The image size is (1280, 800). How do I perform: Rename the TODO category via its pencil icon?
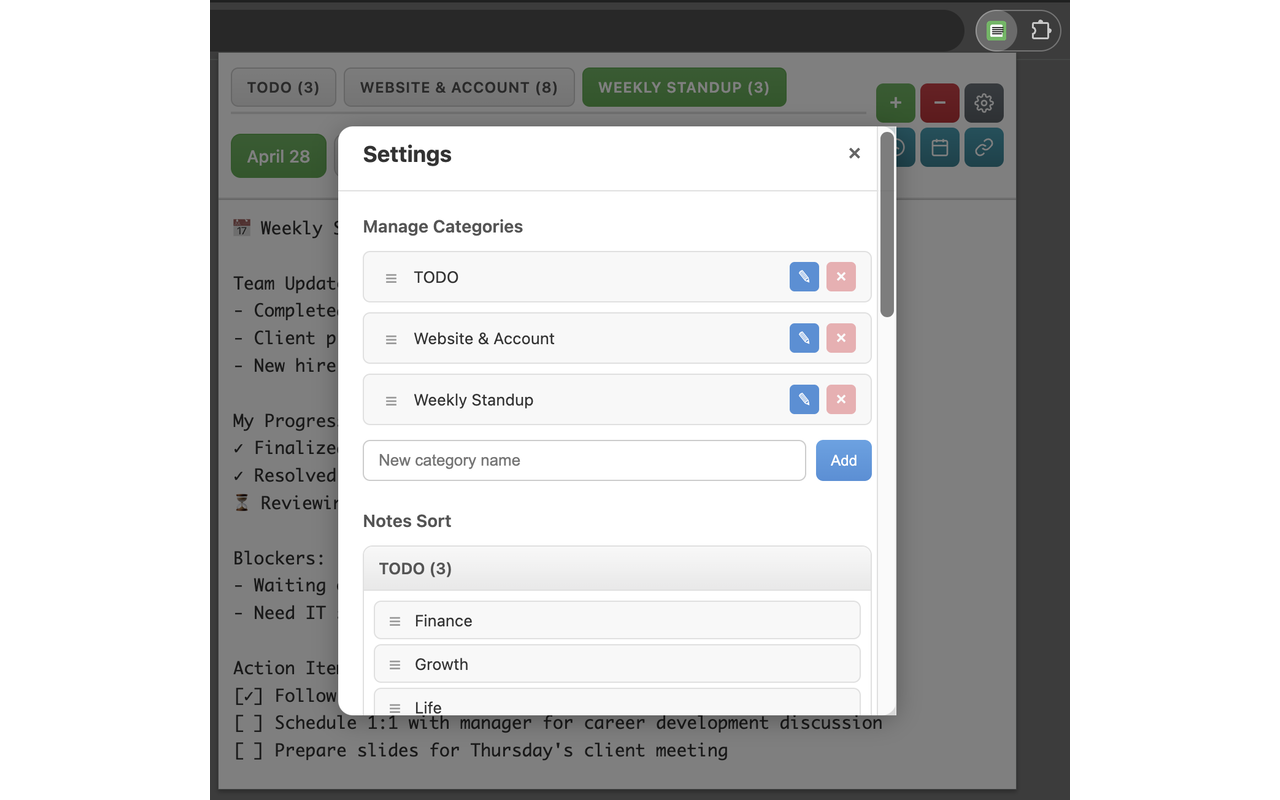[x=804, y=277]
